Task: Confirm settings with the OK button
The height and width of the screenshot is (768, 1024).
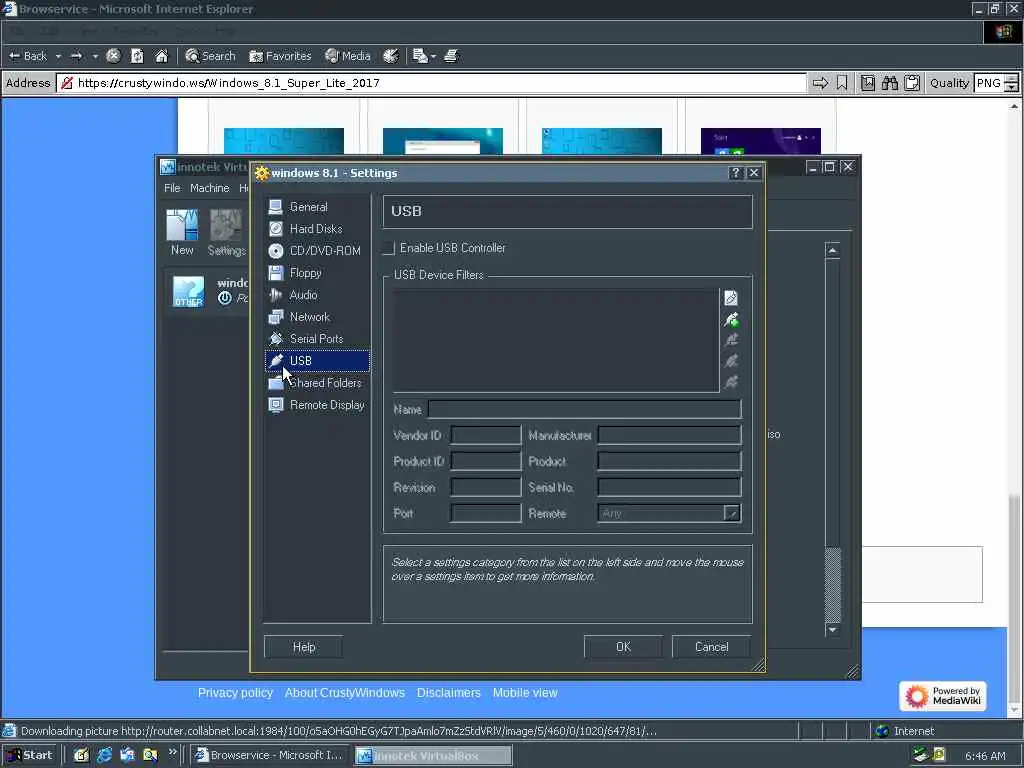Action: 623,647
